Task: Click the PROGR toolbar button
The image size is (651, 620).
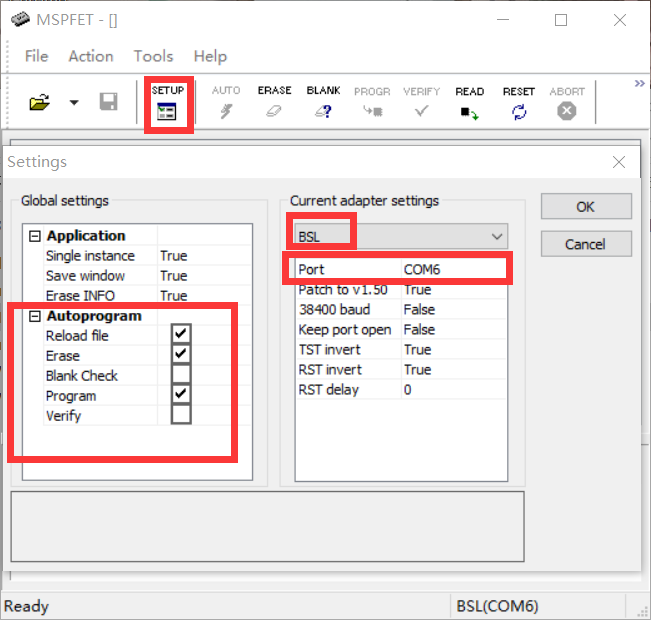Action: [x=372, y=103]
